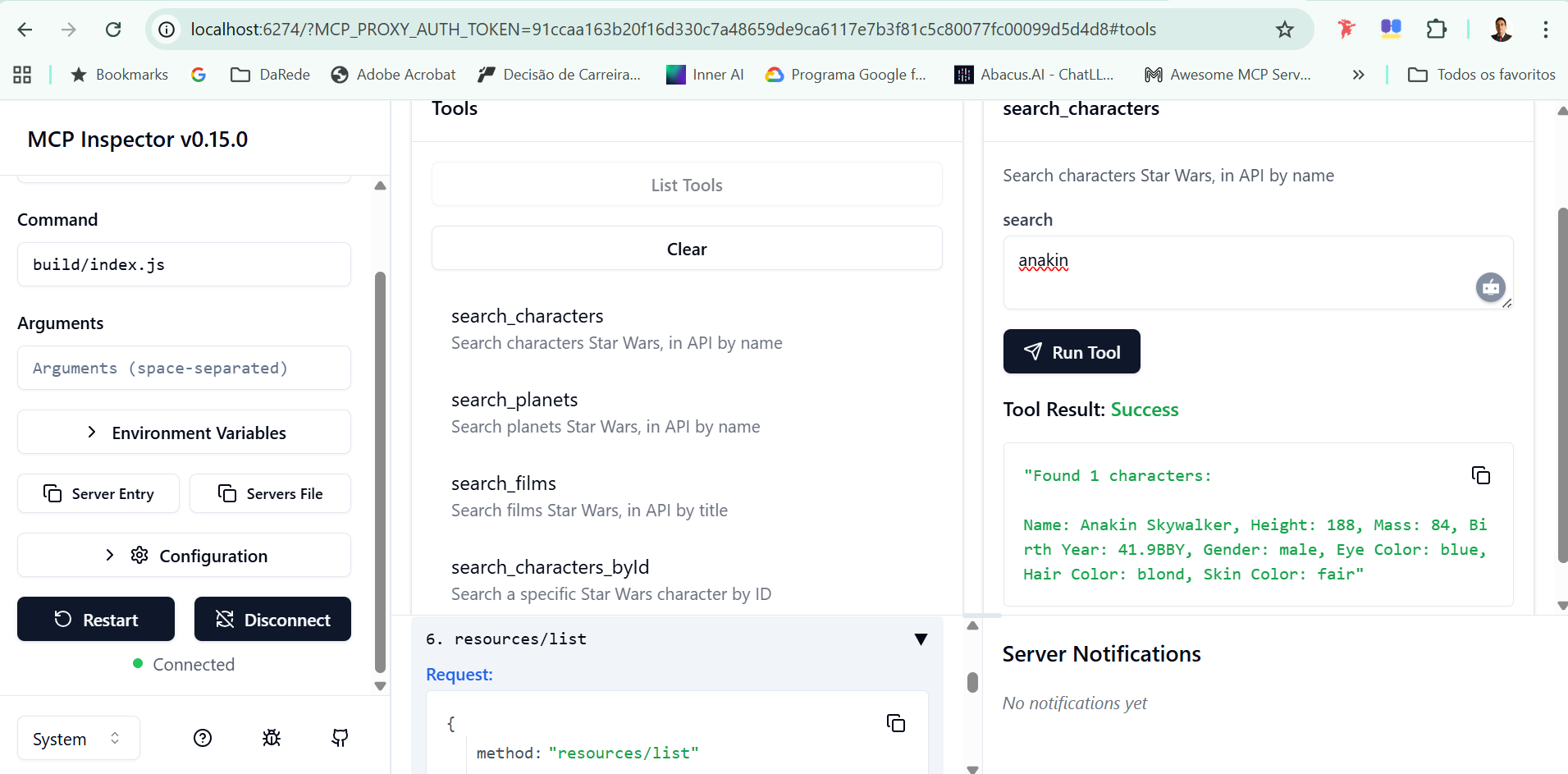This screenshot has height=774, width=1568.
Task: Copy Server Entry configuration
Action: tap(98, 493)
